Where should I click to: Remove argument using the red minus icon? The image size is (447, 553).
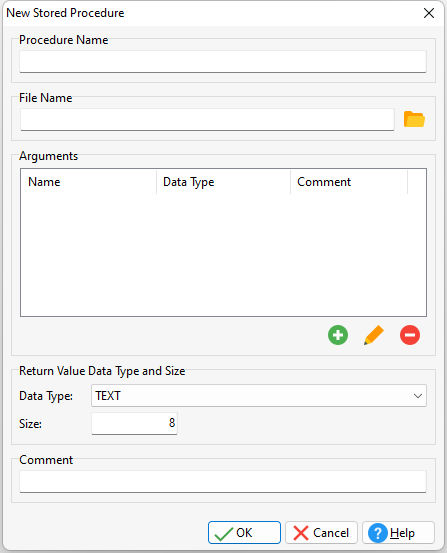coord(410,335)
